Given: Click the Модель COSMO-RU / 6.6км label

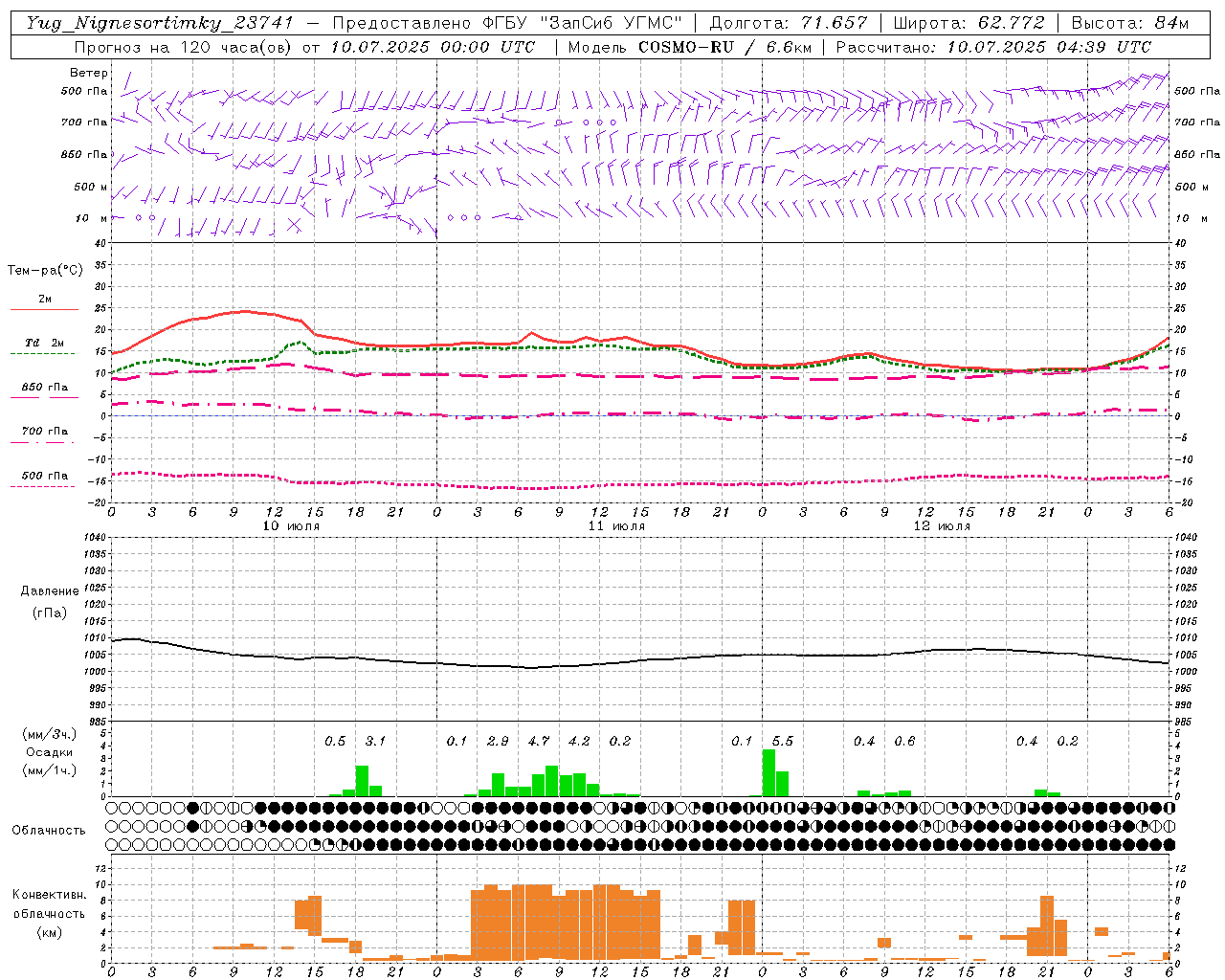Looking at the screenshot, I should (x=689, y=47).
